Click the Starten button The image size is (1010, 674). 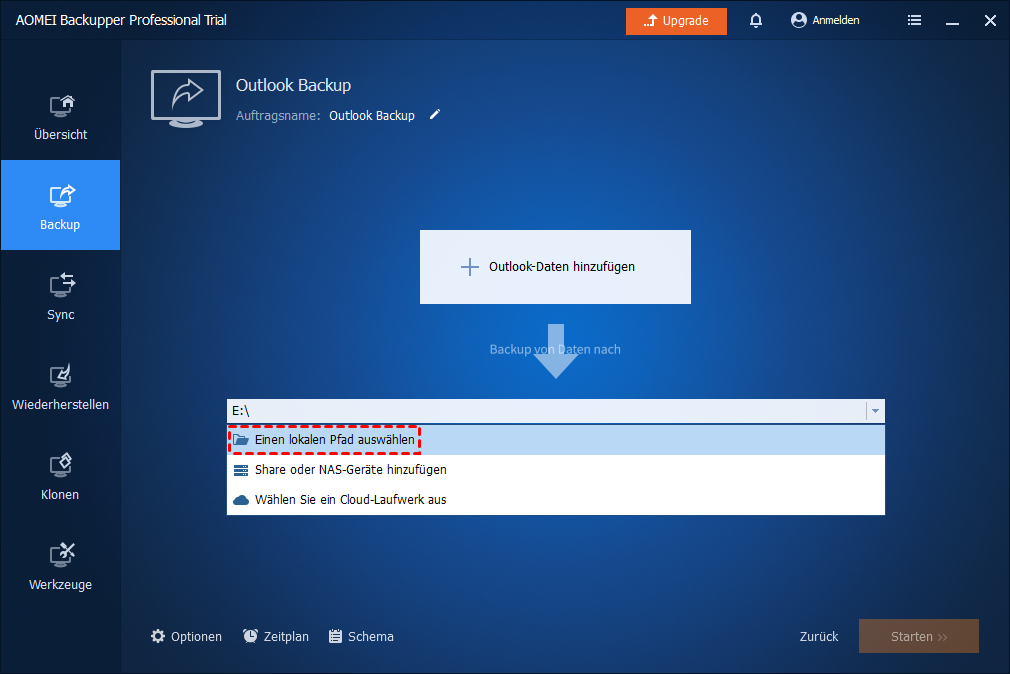pyautogui.click(x=919, y=637)
